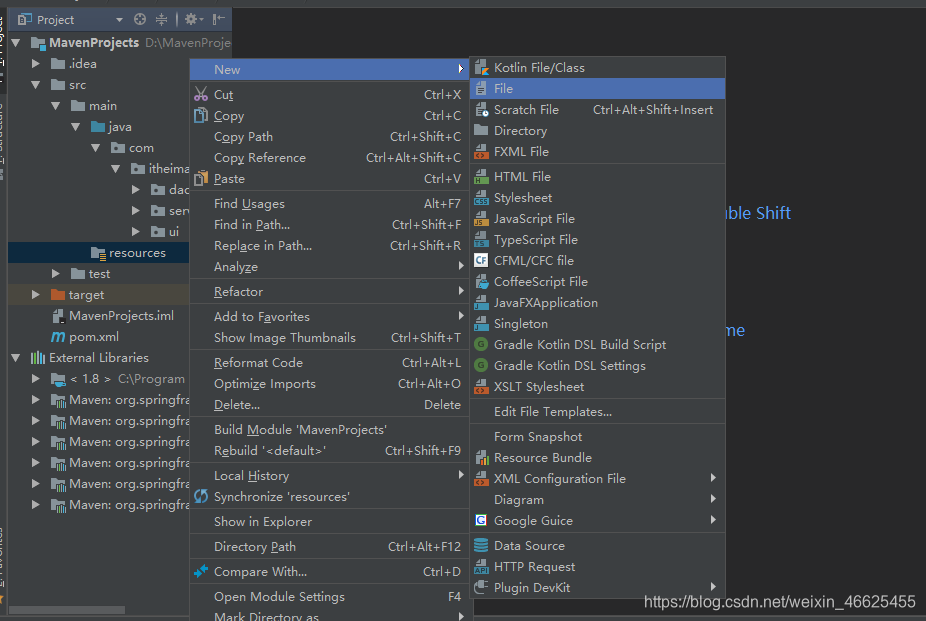Expand the target folder
Image resolution: width=926 pixels, height=621 pixels.
(35, 295)
